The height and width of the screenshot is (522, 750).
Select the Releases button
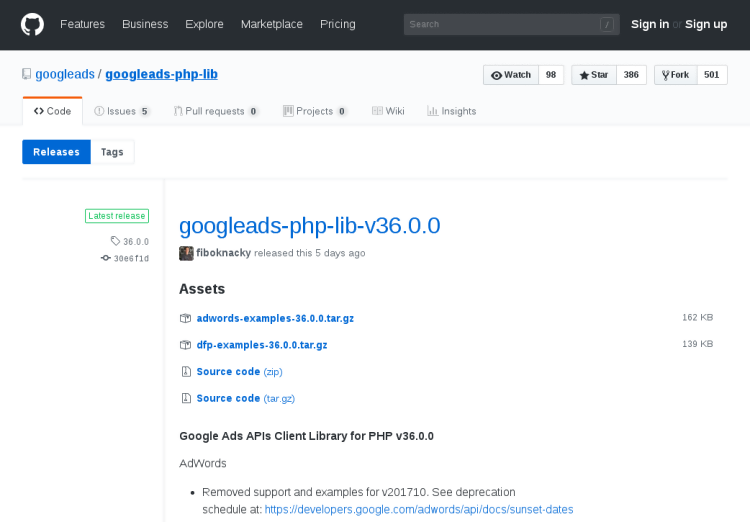click(56, 152)
